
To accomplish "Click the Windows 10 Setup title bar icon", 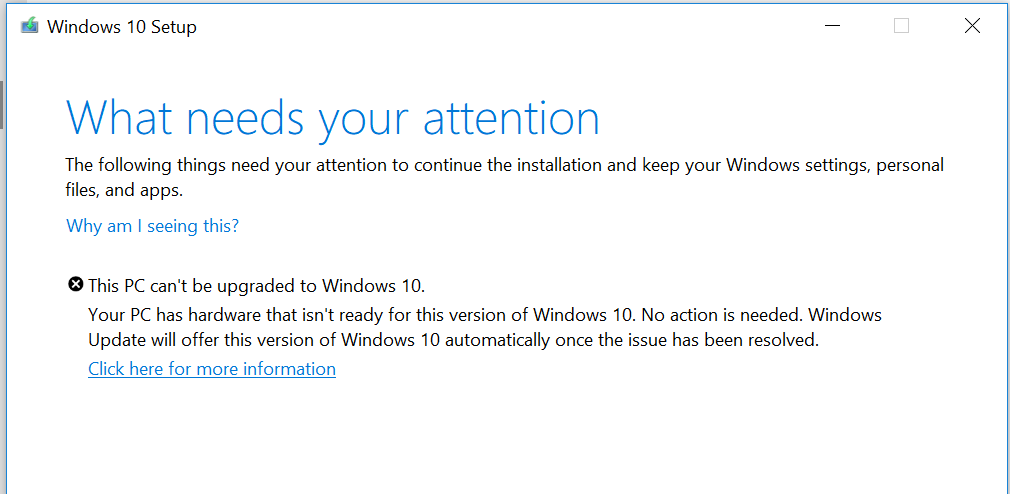I will click(x=29, y=26).
